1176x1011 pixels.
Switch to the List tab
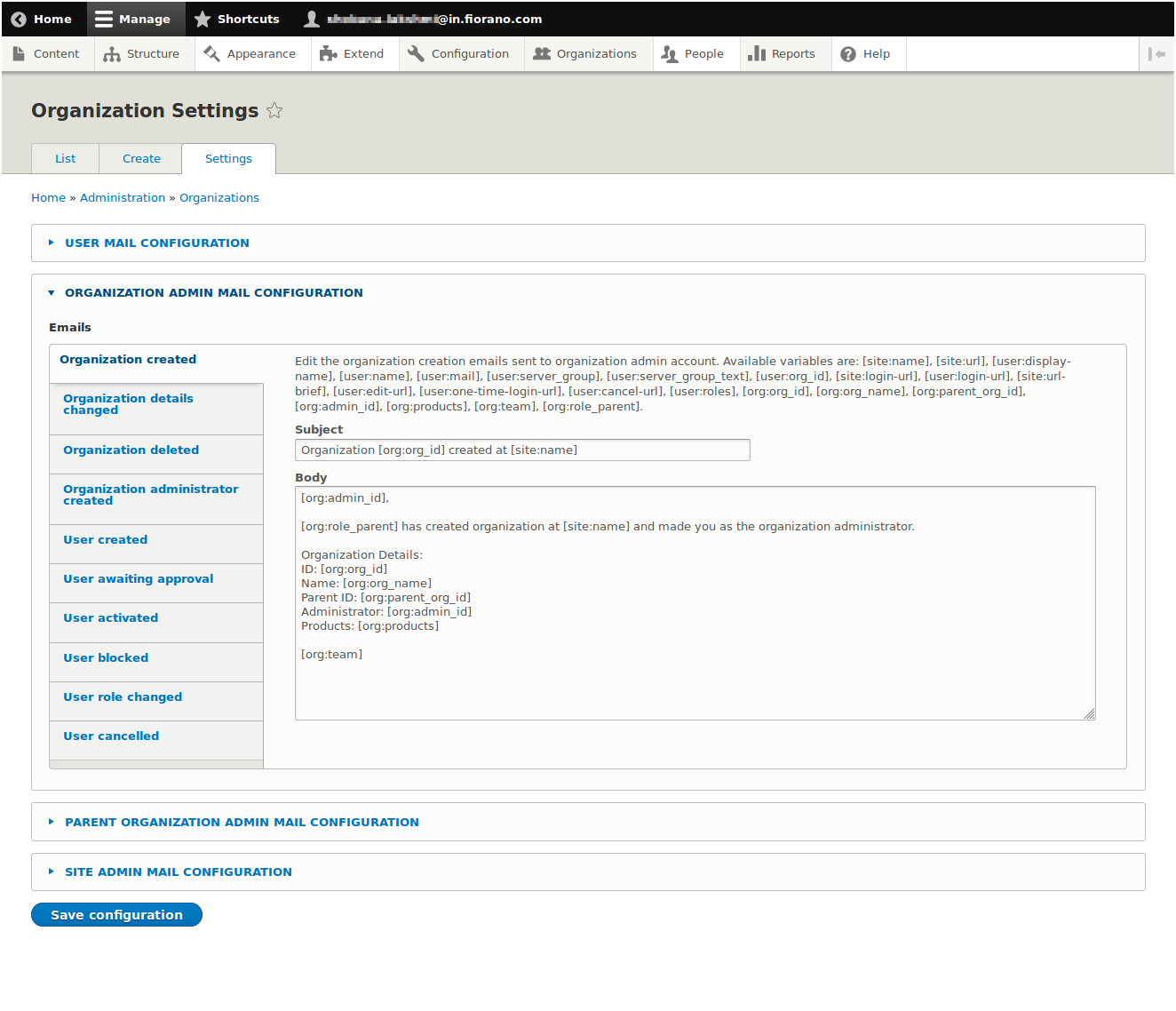pyautogui.click(x=65, y=159)
